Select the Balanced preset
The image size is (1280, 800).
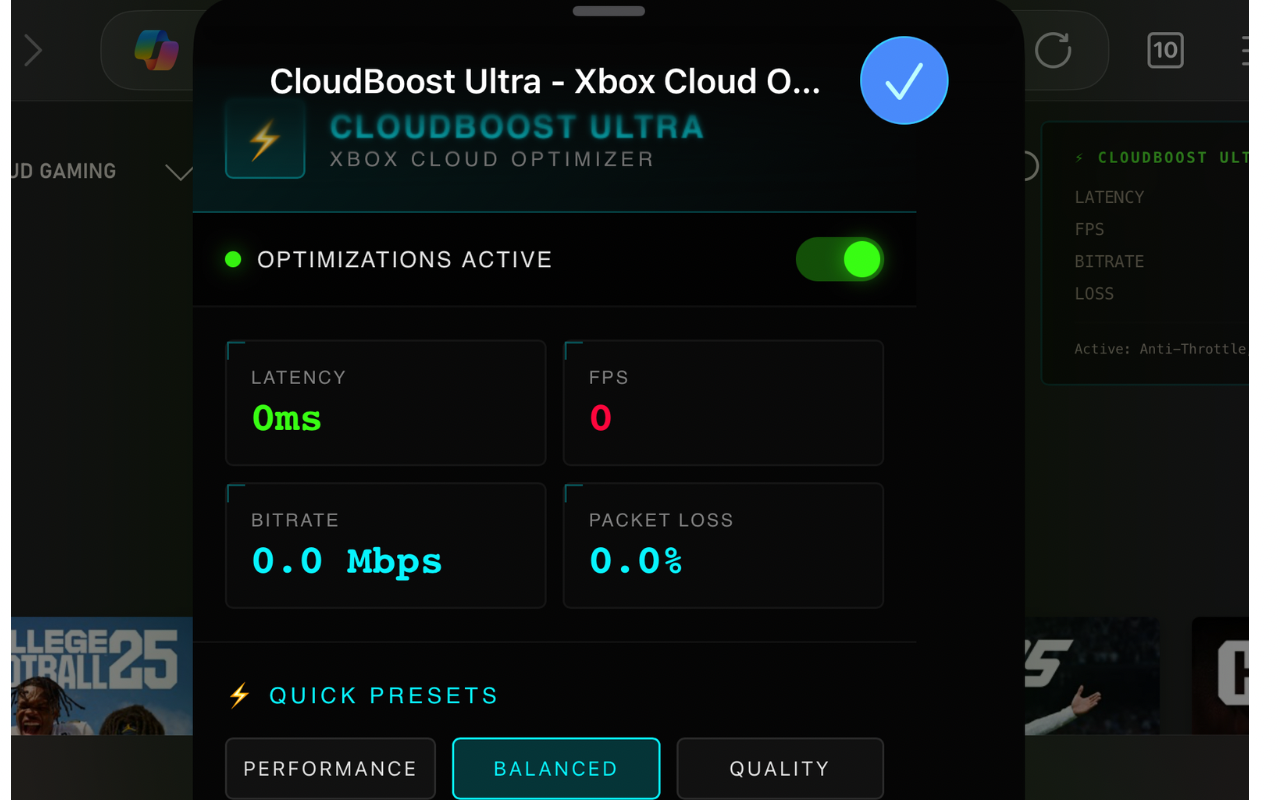click(x=556, y=769)
